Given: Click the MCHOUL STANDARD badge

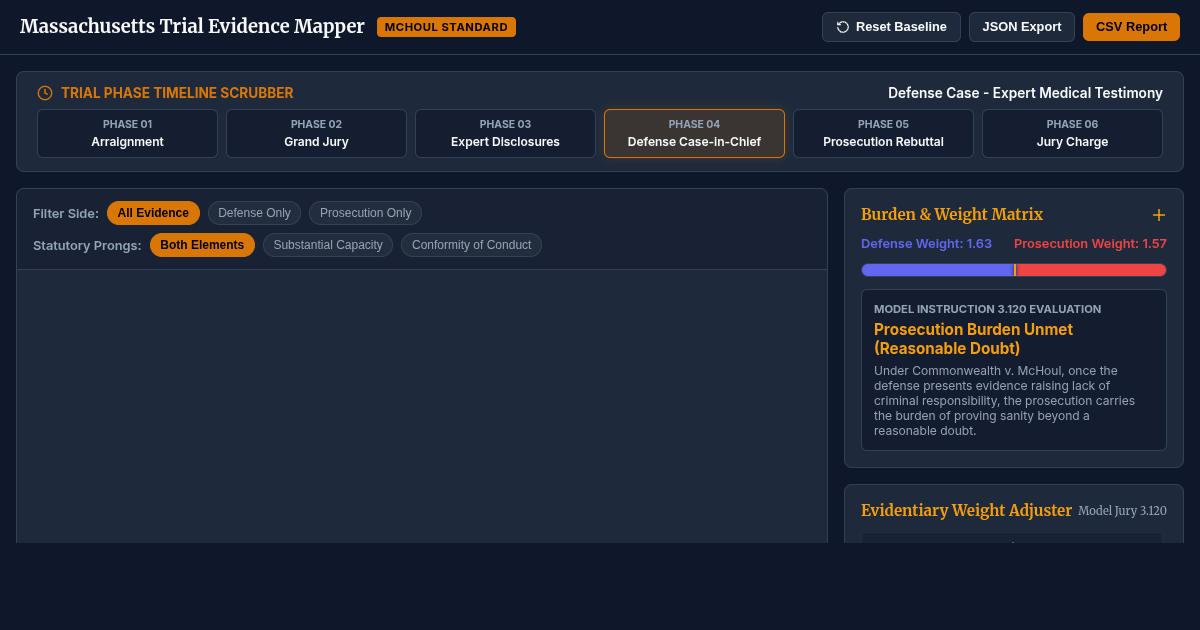Looking at the screenshot, I should click(x=446, y=27).
